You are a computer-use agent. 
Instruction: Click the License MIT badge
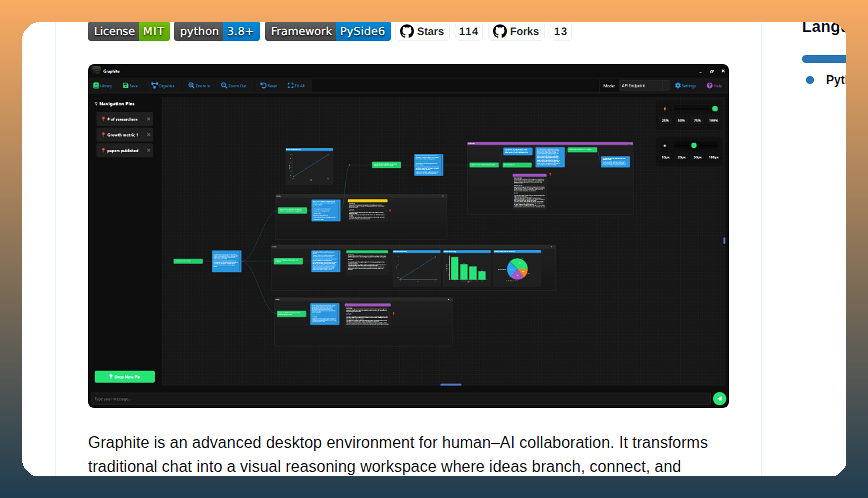tap(129, 32)
